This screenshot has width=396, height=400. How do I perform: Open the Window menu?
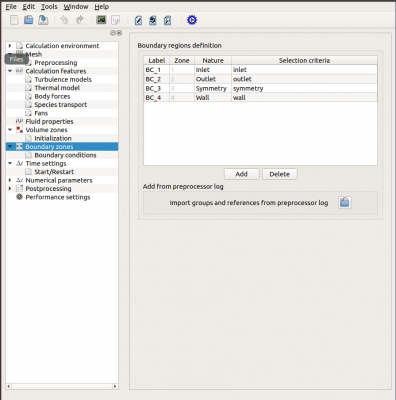[x=76, y=7]
